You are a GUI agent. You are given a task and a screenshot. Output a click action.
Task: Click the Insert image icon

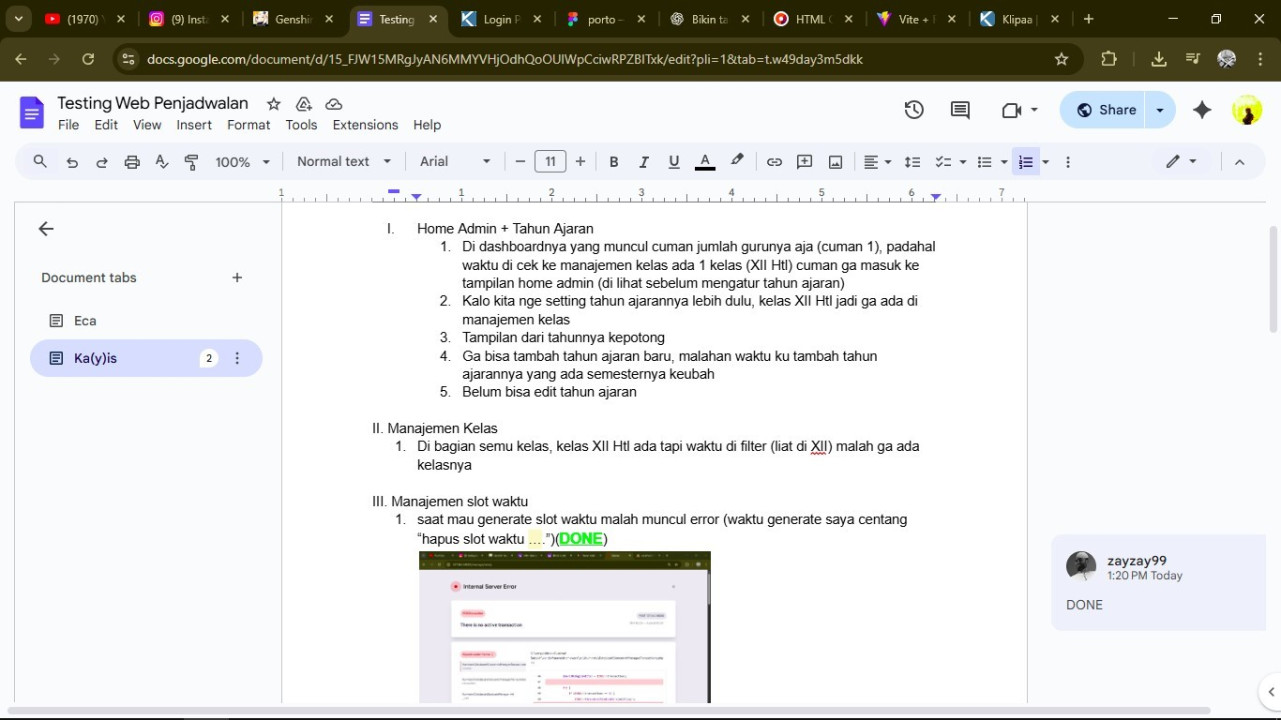835,162
